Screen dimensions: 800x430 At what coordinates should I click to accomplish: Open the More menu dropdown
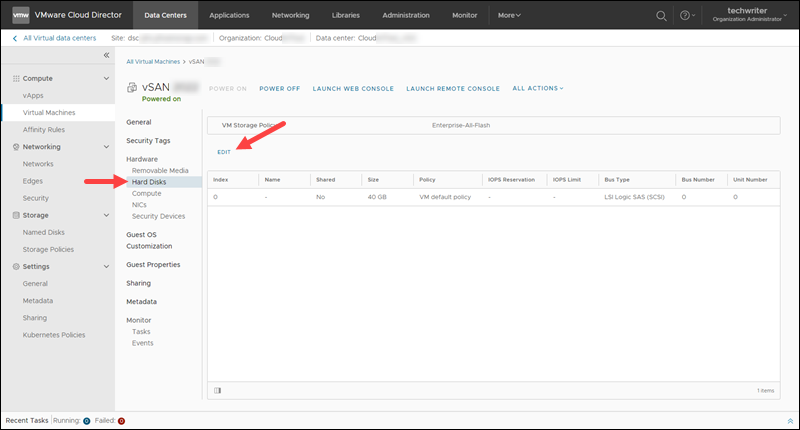509,15
